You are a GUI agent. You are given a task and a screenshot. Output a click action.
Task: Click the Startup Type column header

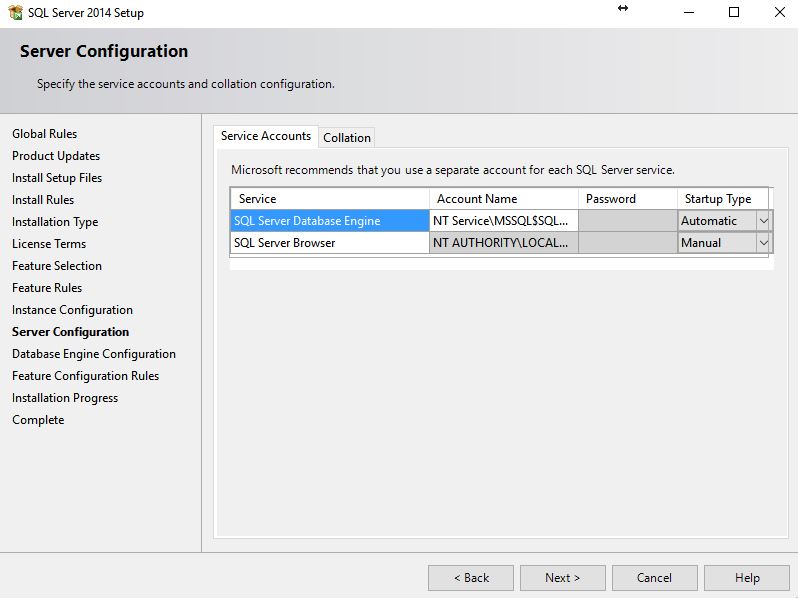pos(723,199)
